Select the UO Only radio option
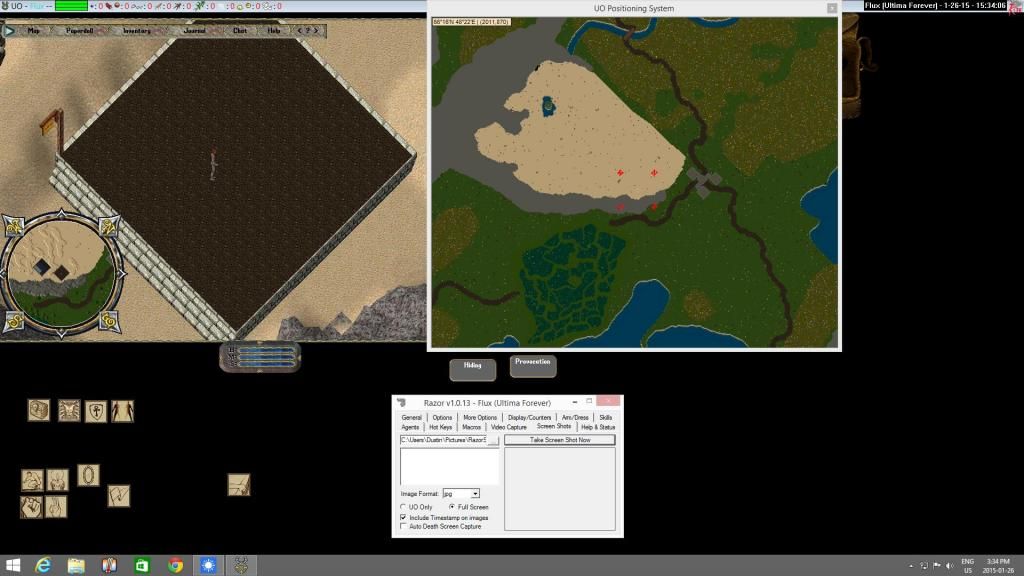1024x576 pixels. click(403, 507)
